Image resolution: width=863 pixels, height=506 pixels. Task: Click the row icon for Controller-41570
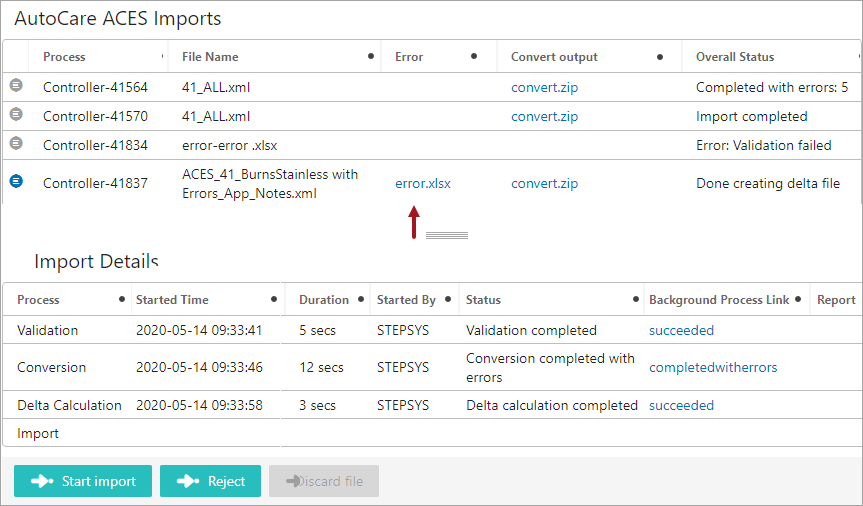click(17, 115)
